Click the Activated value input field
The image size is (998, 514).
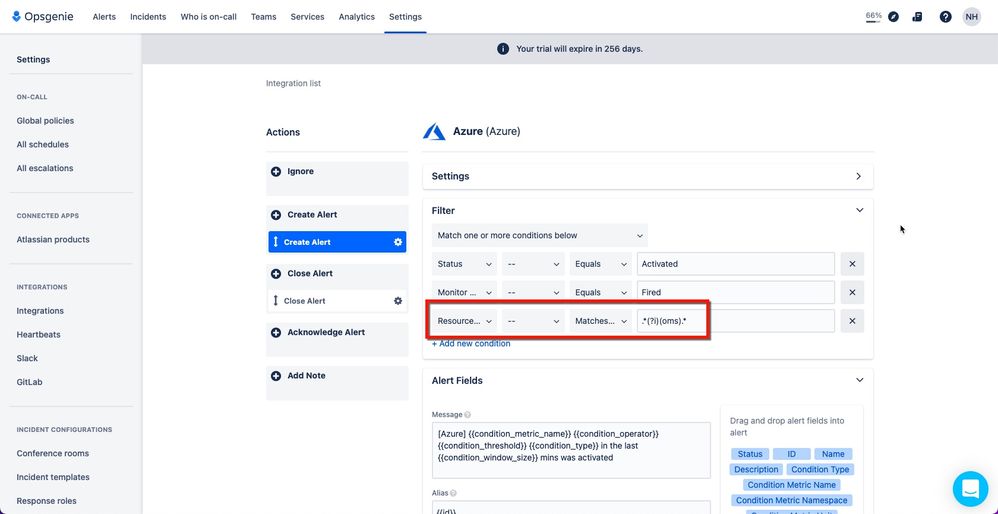pyautogui.click(x=736, y=264)
